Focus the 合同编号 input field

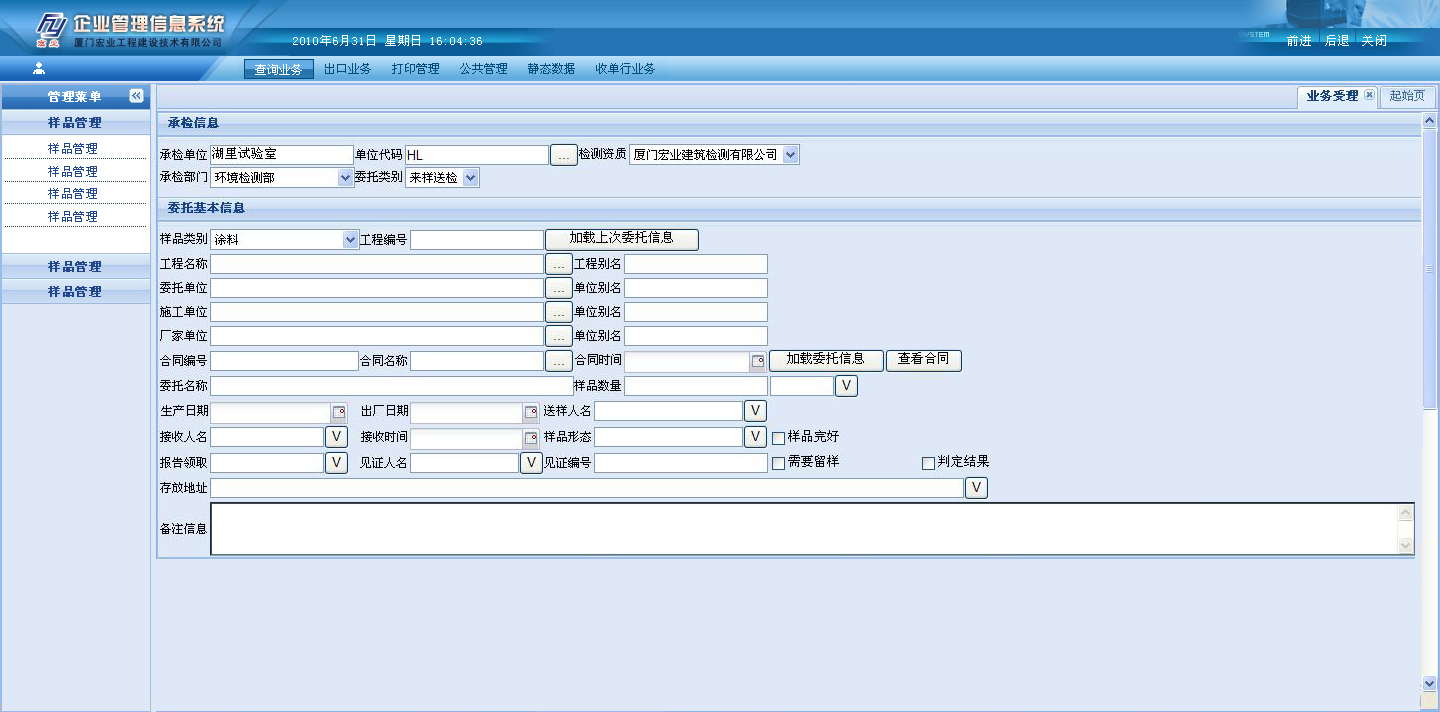point(284,361)
